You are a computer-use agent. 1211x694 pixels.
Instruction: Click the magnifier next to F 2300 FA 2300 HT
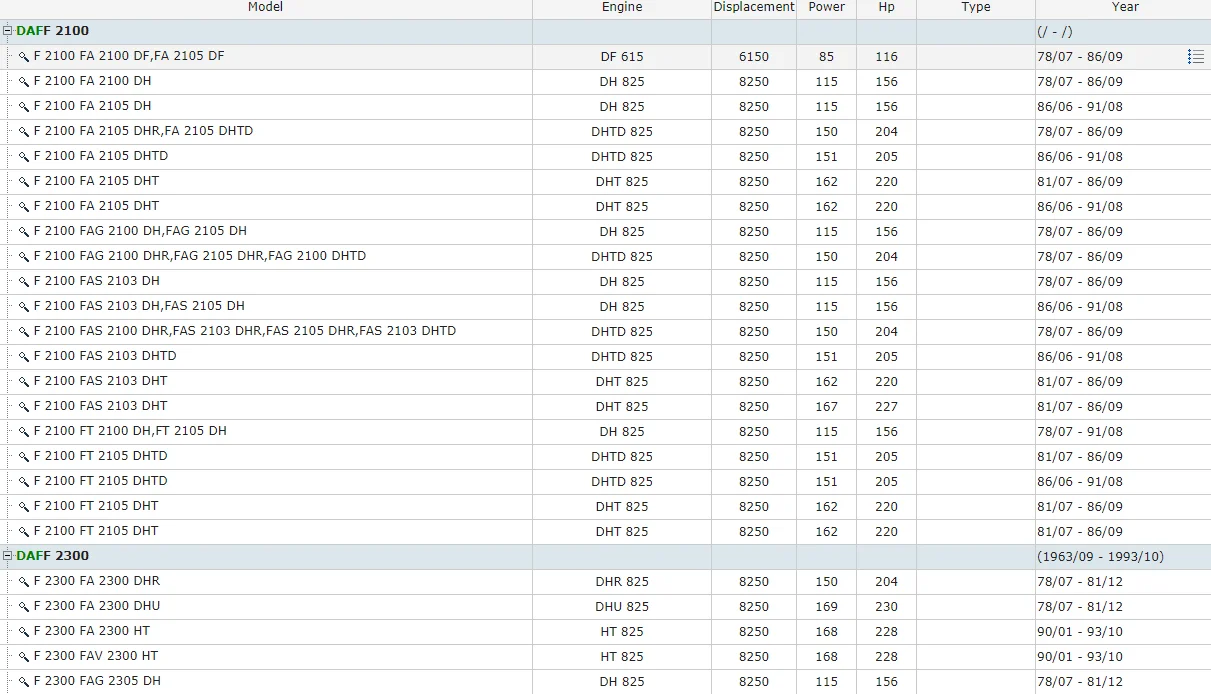[24, 632]
